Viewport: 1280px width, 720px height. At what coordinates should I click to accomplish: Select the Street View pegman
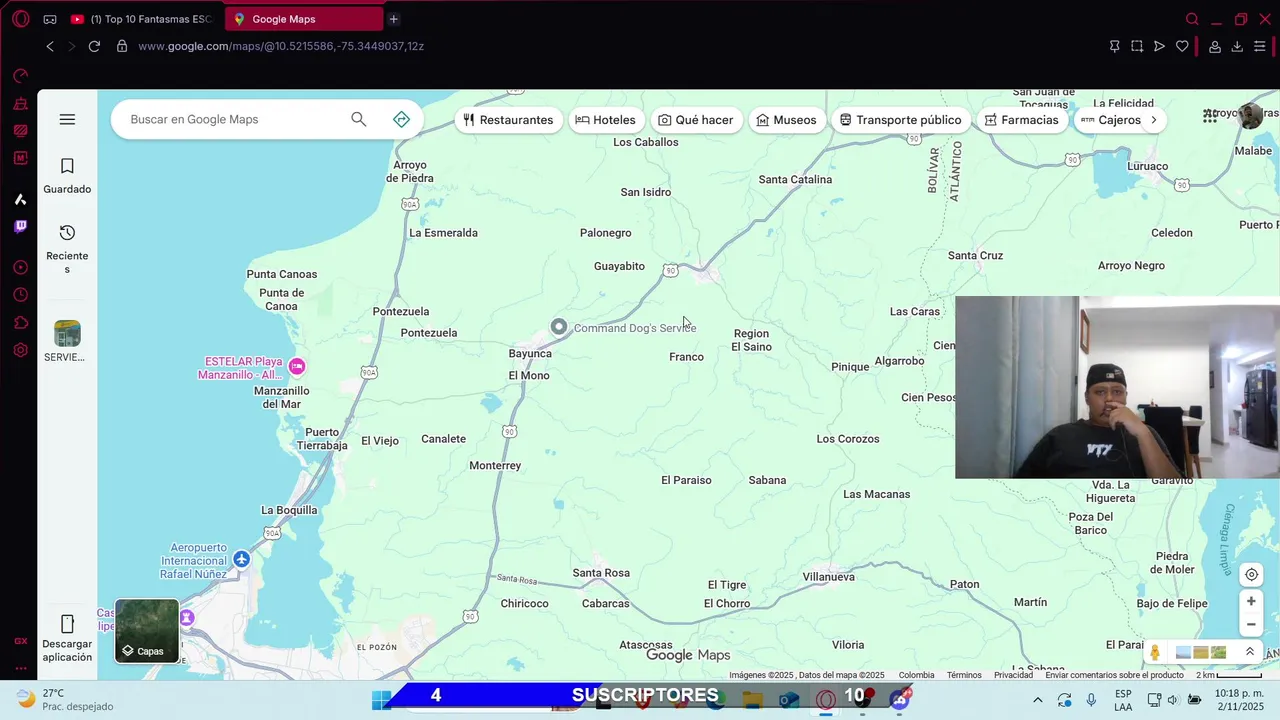tap(1155, 652)
